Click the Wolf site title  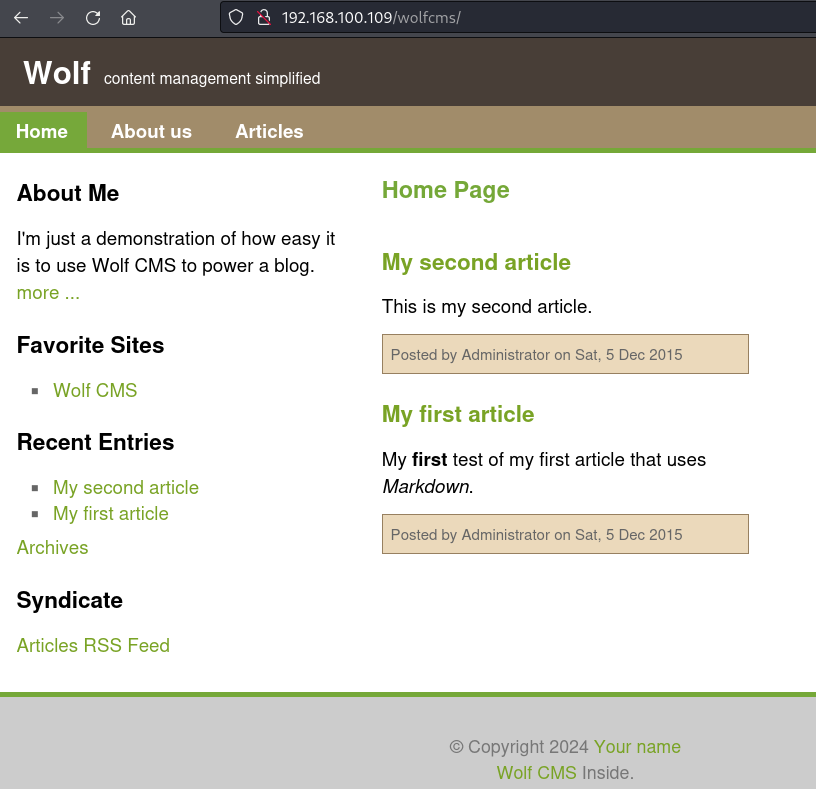pyautogui.click(x=57, y=73)
